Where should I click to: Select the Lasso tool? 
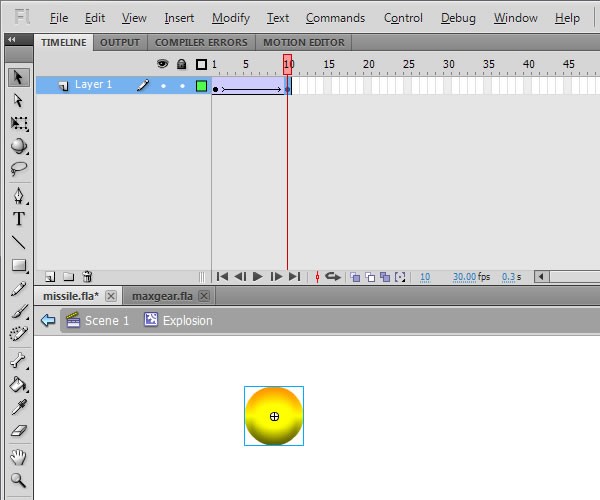click(x=18, y=170)
